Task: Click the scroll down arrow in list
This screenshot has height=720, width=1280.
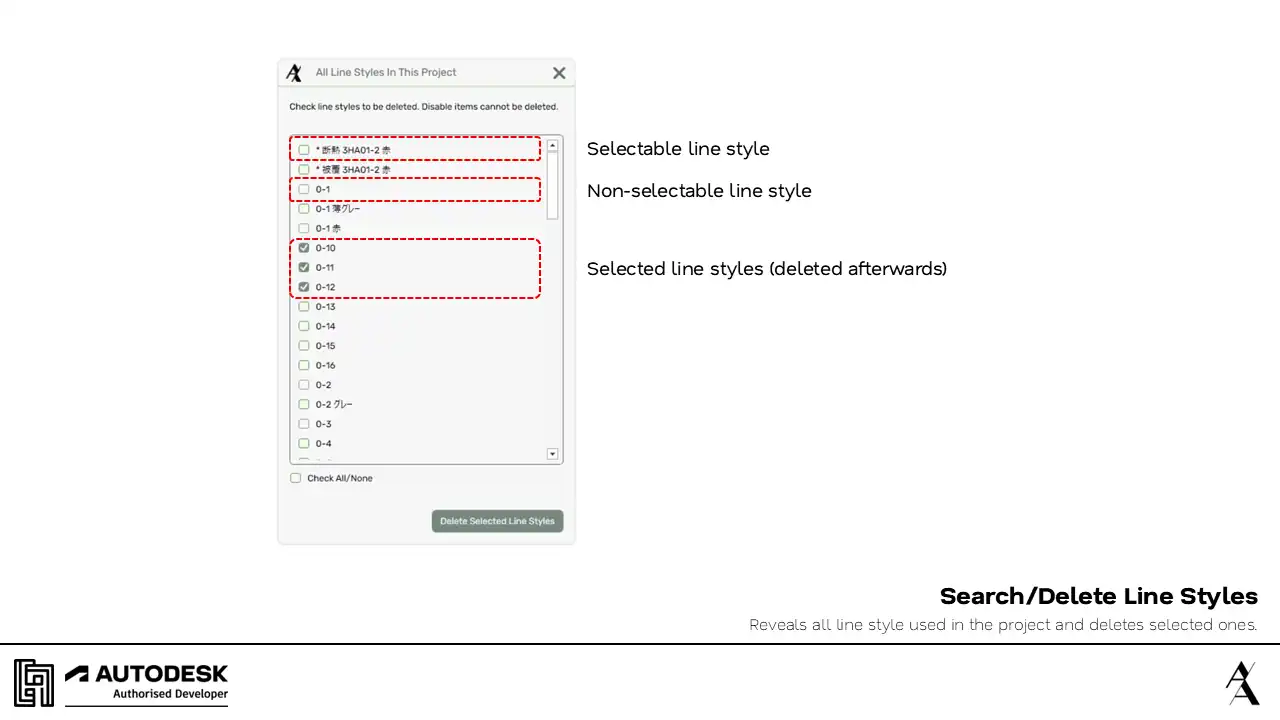Action: pos(552,454)
